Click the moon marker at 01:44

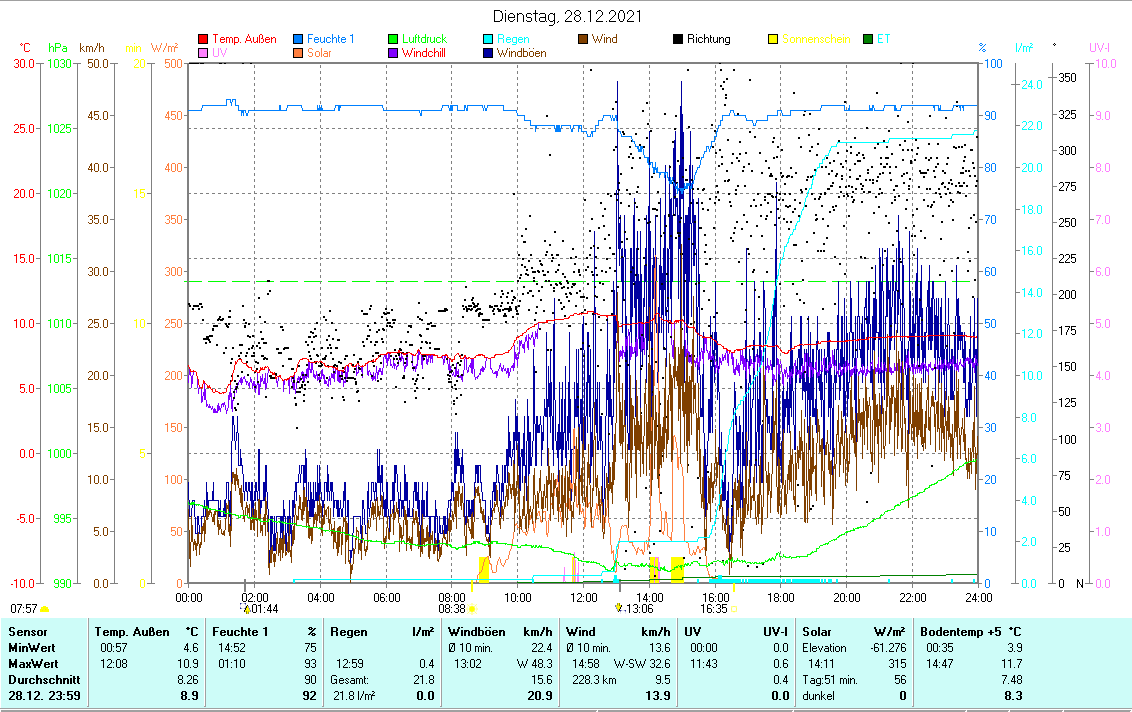pos(246,608)
